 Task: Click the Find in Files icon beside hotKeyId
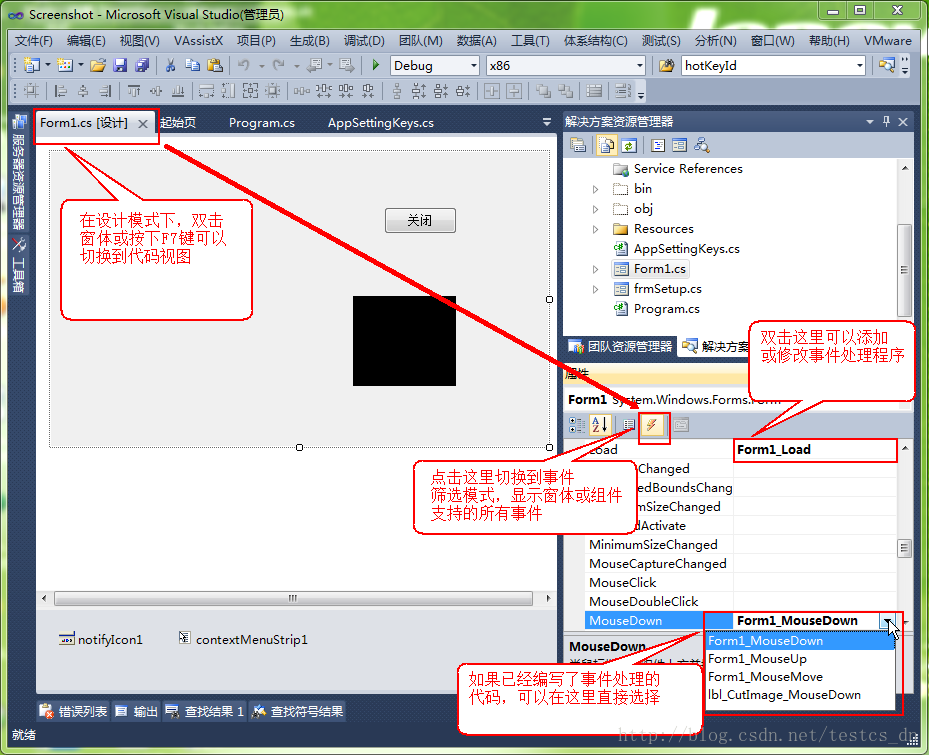(x=667, y=65)
